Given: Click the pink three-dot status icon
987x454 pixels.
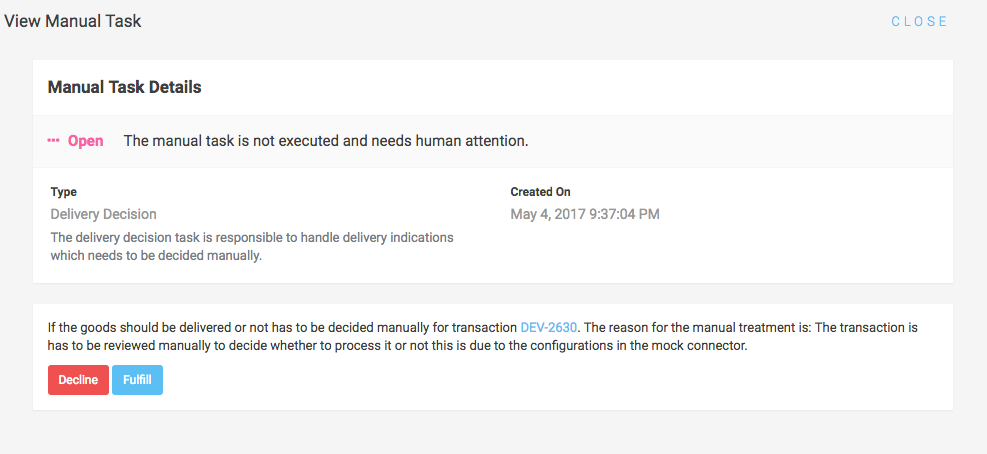Looking at the screenshot, I should [54, 141].
